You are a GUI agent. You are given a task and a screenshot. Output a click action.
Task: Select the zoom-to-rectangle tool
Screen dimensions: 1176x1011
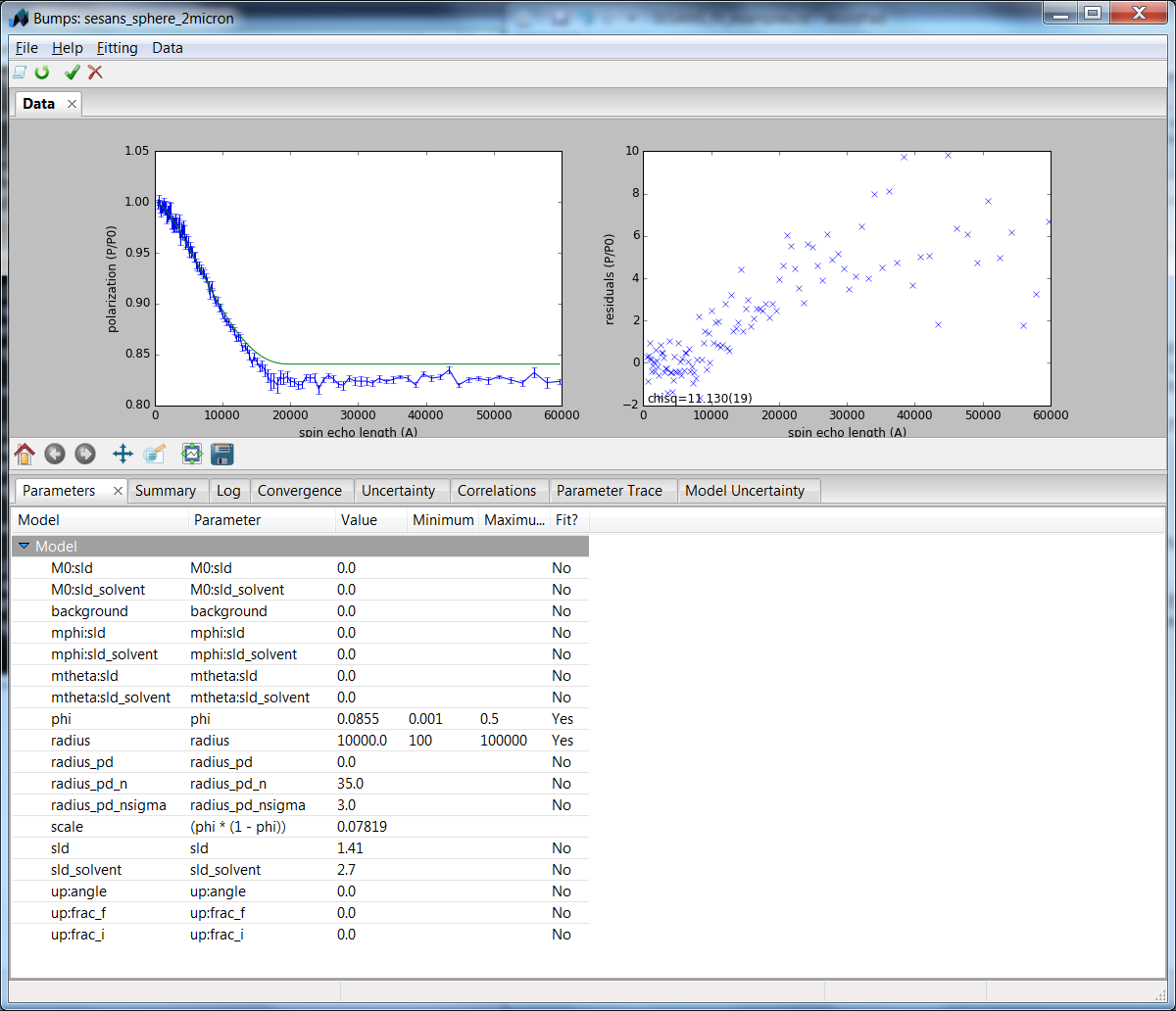point(153,454)
